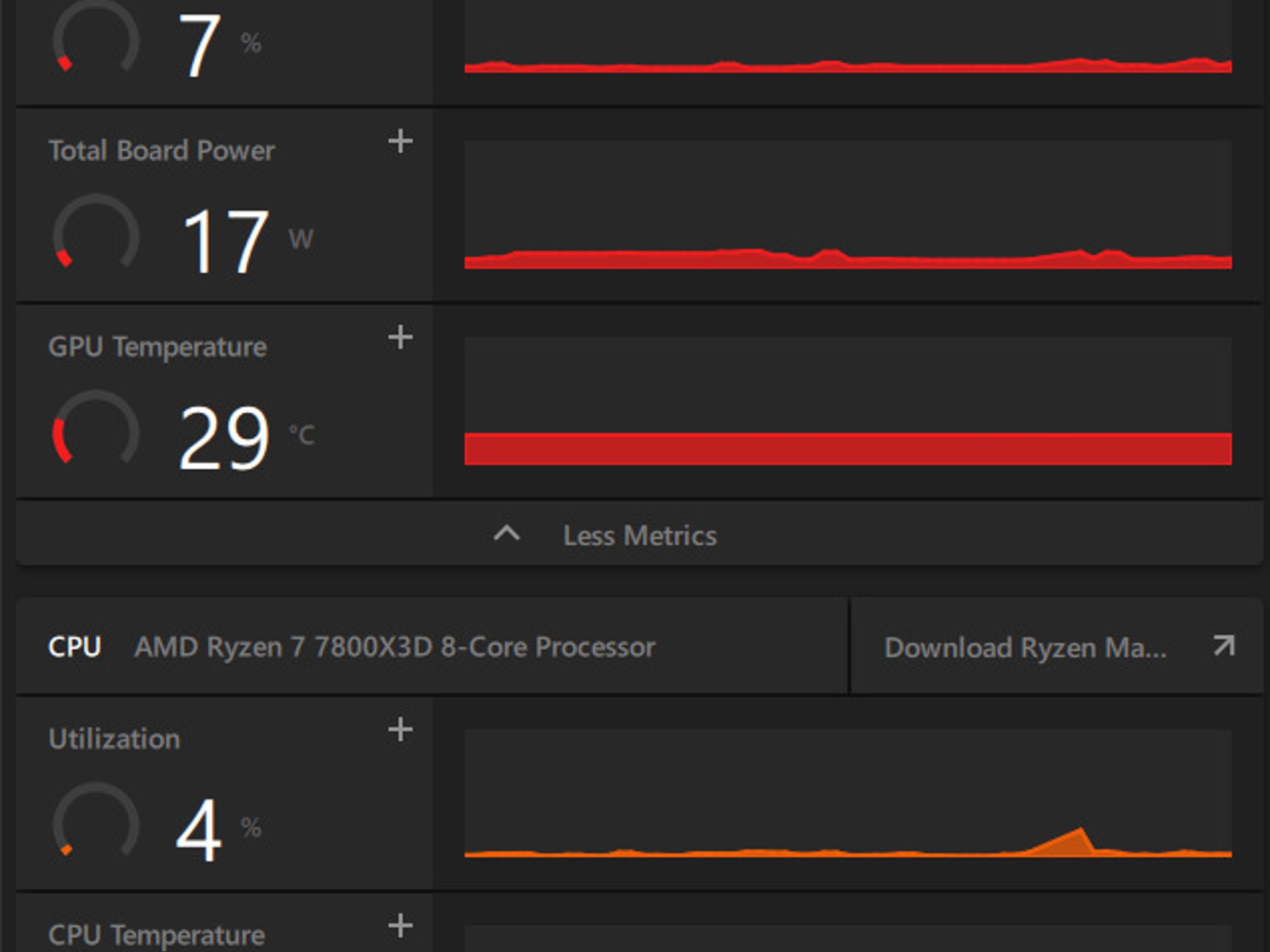Click the plus icon beside GPU Temperature
The image size is (1270, 952).
[401, 338]
